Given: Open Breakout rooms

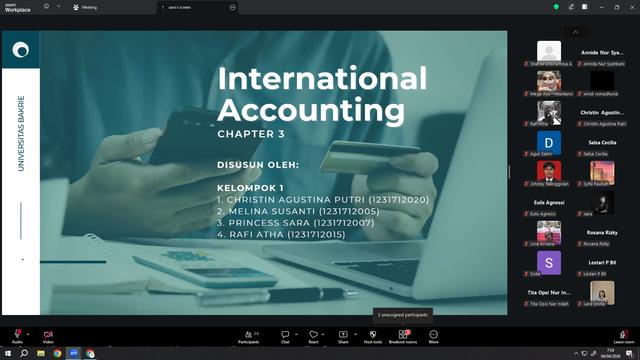Looking at the screenshot, I should click(403, 337).
